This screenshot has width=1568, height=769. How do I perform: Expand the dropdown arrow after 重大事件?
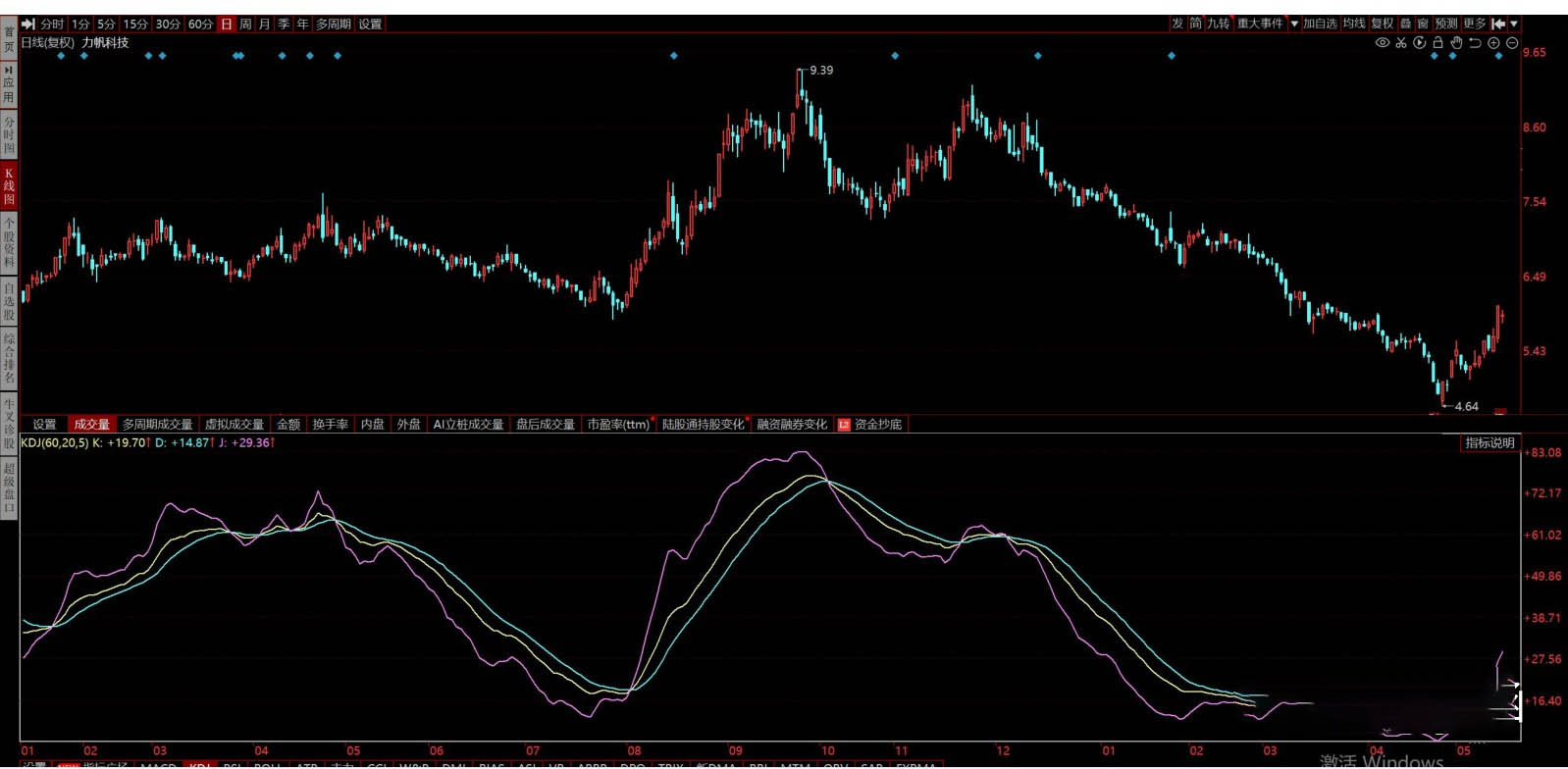[x=1294, y=24]
